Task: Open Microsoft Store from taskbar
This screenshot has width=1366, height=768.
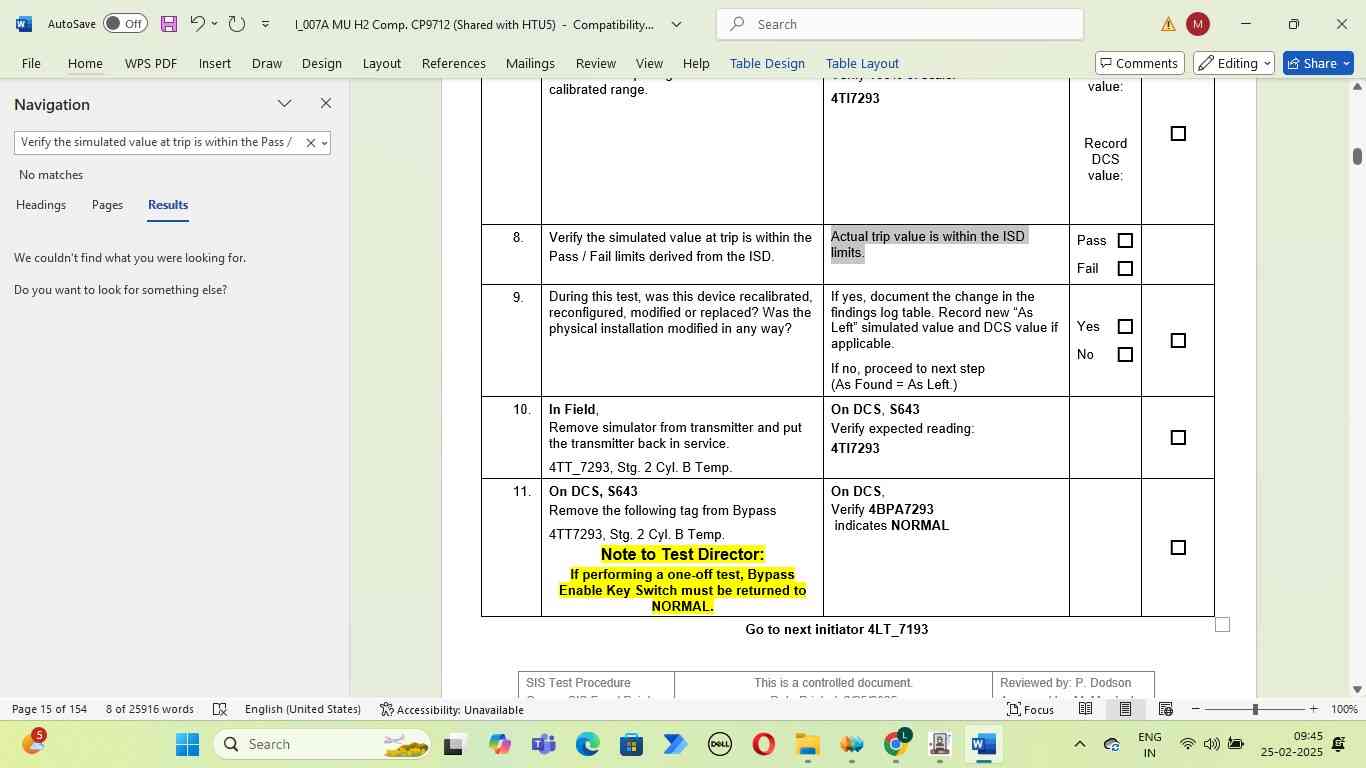Action: (x=631, y=744)
